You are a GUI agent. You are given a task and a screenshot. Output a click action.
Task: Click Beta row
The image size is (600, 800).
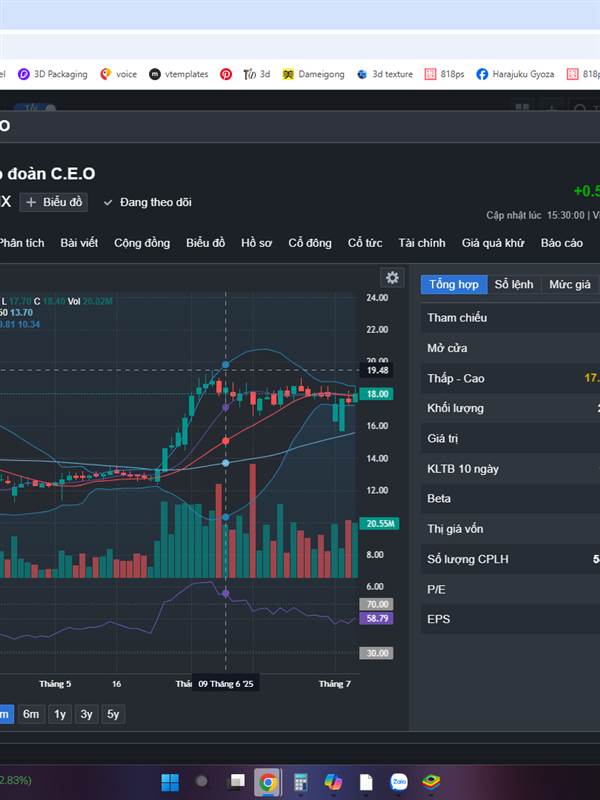[x=510, y=498]
